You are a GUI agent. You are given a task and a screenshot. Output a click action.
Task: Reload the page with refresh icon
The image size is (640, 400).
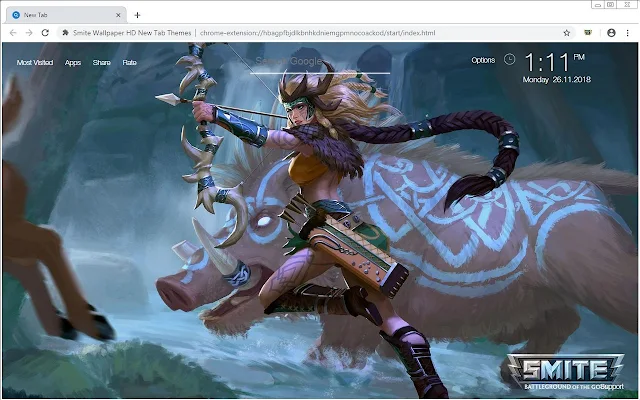coord(45,33)
